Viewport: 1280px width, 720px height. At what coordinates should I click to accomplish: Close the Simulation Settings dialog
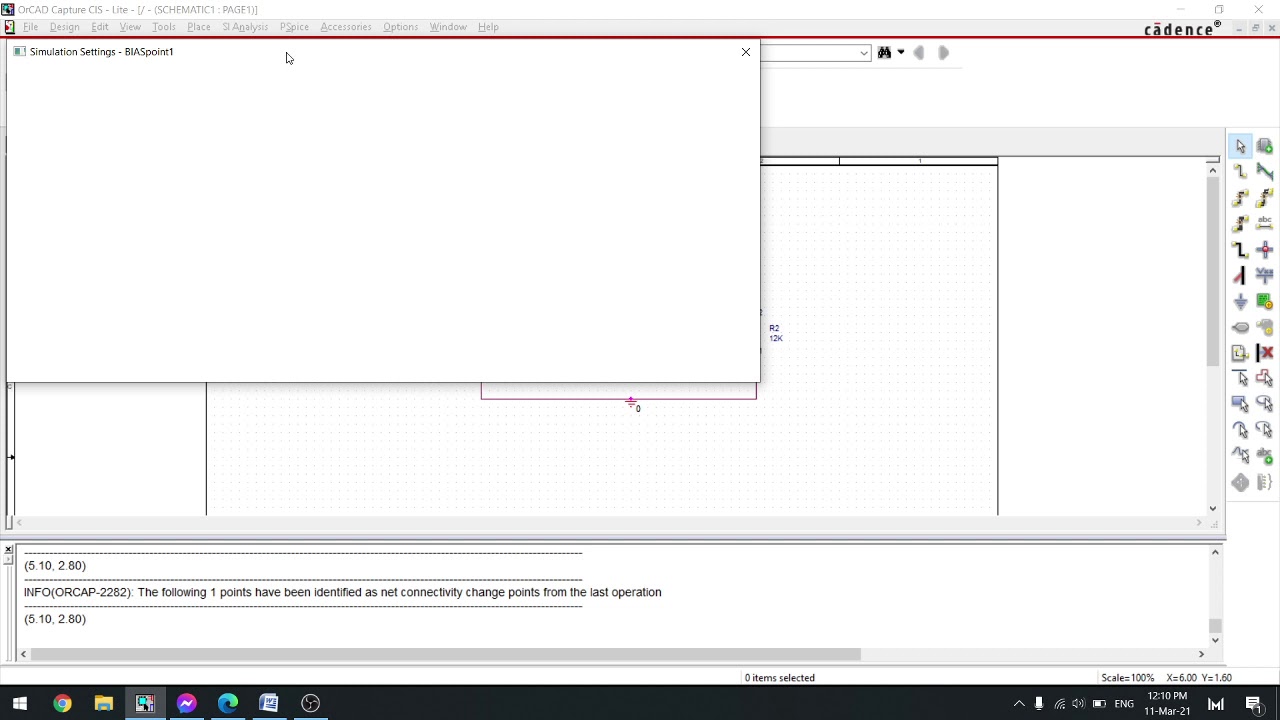pos(746,52)
